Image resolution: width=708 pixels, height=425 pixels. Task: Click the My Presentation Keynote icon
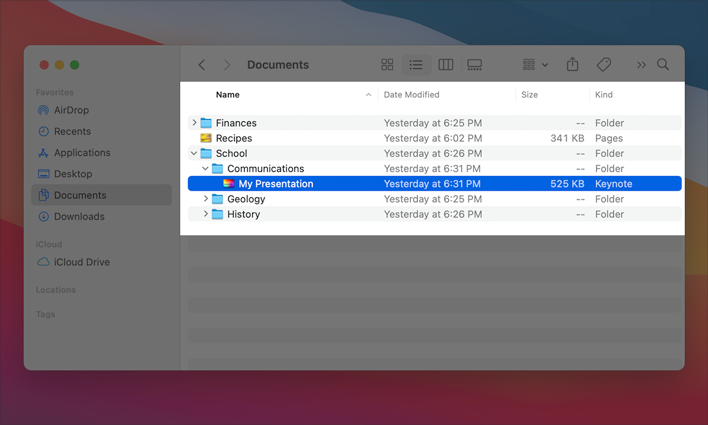coord(229,184)
